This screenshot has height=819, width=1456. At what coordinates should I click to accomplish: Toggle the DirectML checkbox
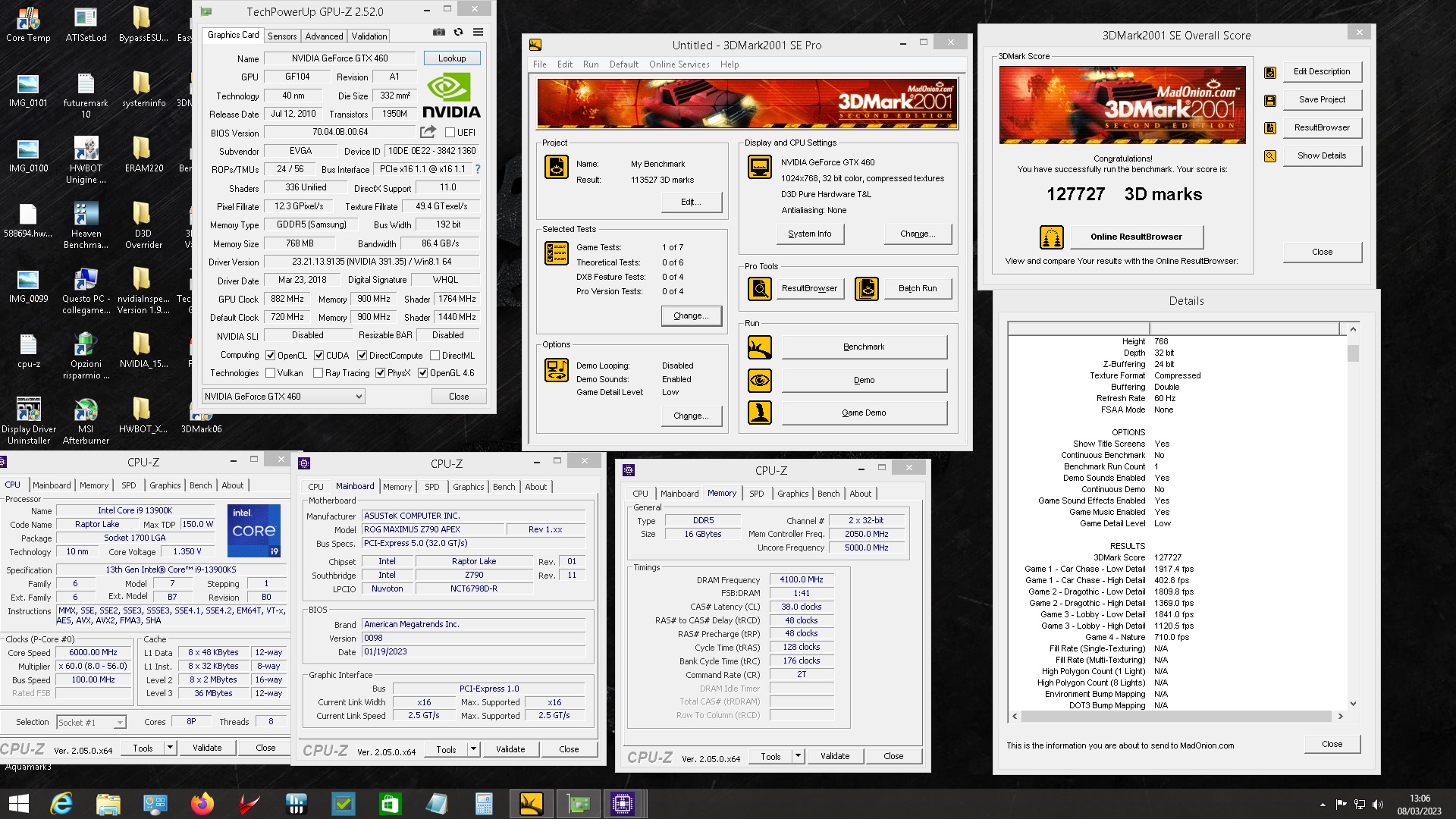435,356
